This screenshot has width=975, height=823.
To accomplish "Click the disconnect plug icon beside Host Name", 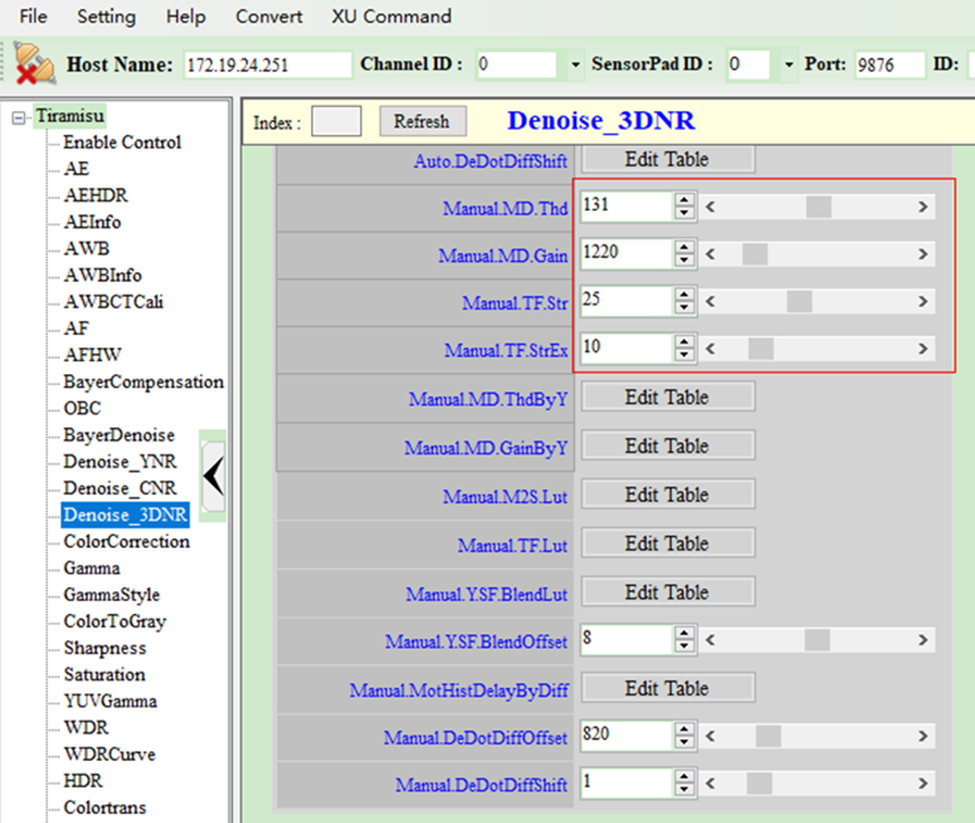I will click(35, 63).
